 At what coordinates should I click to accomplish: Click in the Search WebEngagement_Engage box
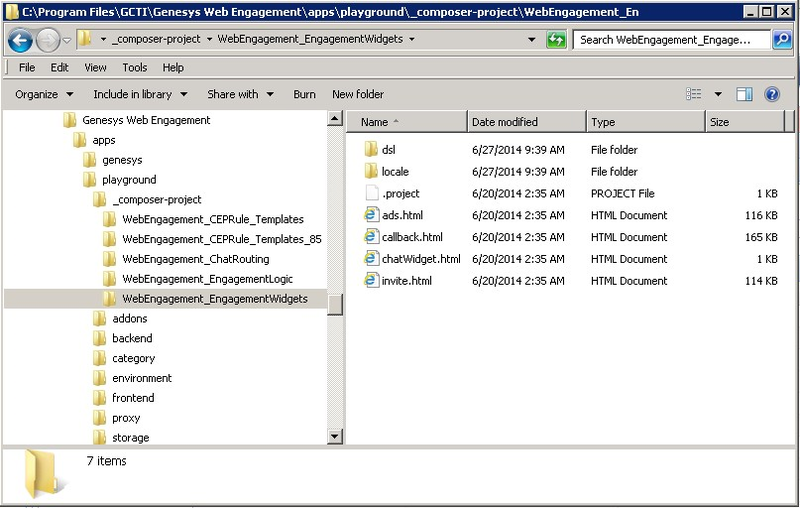tap(671, 40)
